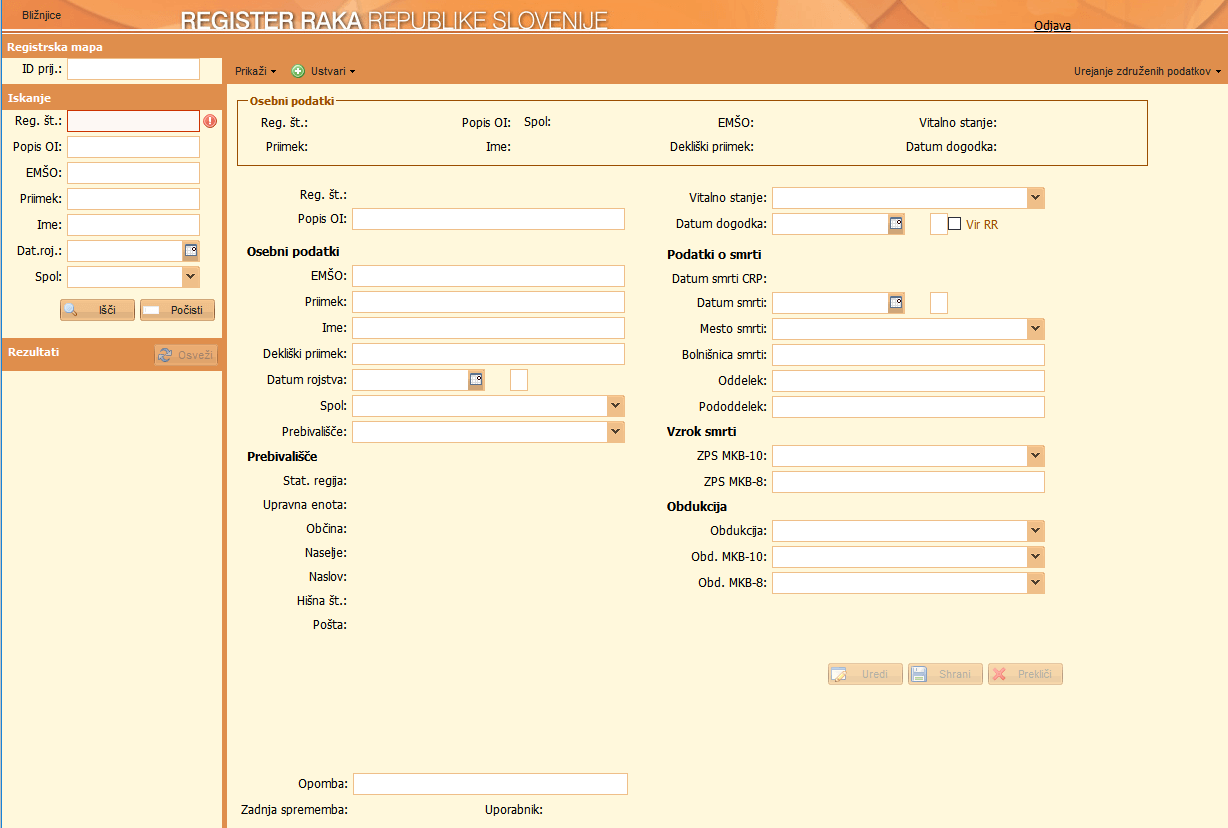
Task: Focus the Dekliški priimek input field
Action: 488,354
